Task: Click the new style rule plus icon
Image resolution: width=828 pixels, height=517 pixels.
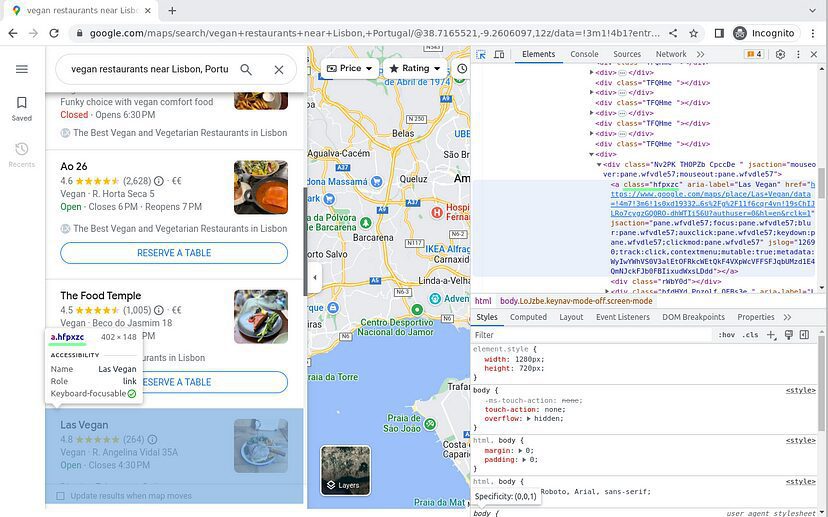Action: [770, 335]
